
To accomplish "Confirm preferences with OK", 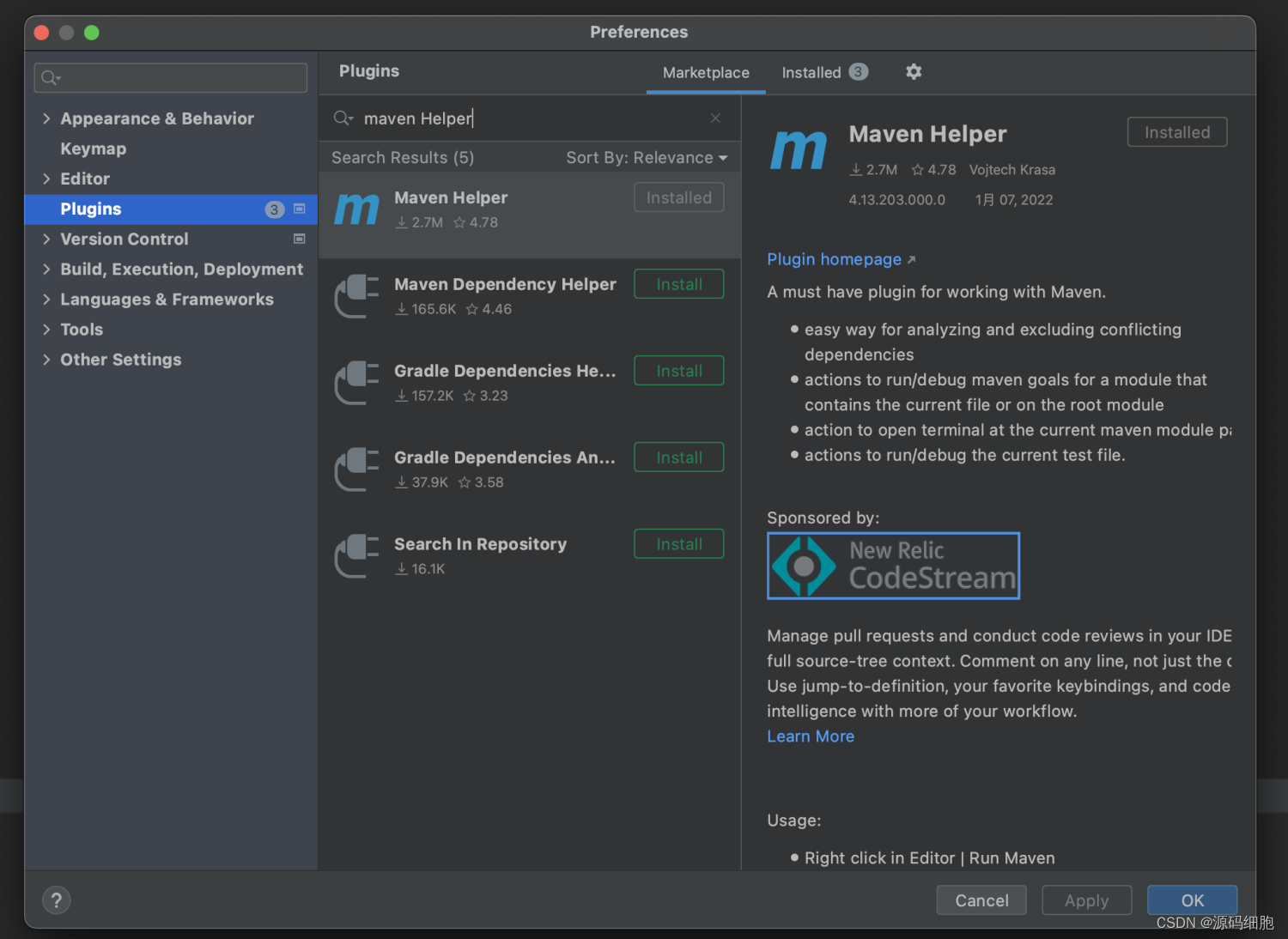I will click(x=1192, y=900).
